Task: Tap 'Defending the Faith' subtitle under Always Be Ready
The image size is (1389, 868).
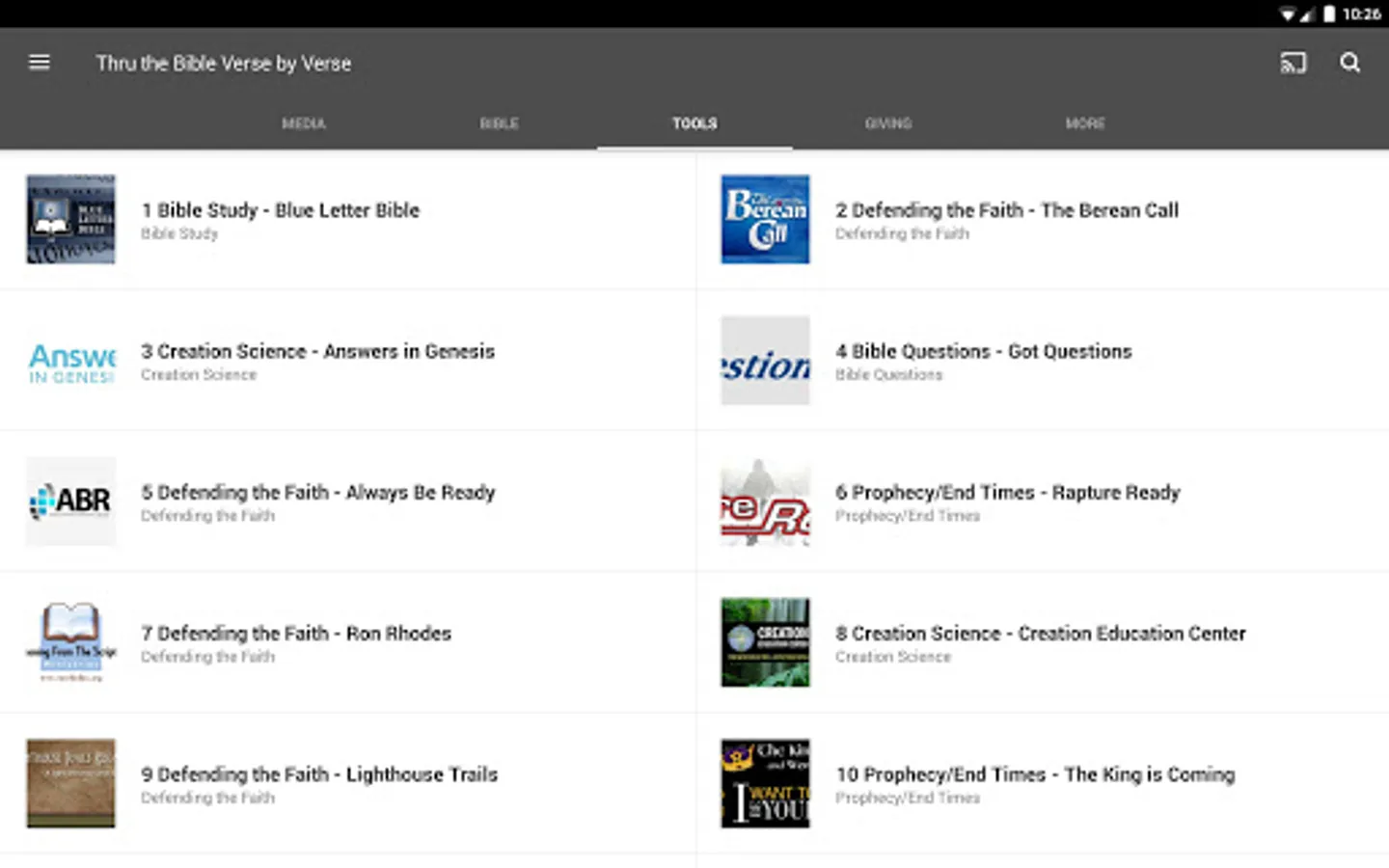Action: 207,515
